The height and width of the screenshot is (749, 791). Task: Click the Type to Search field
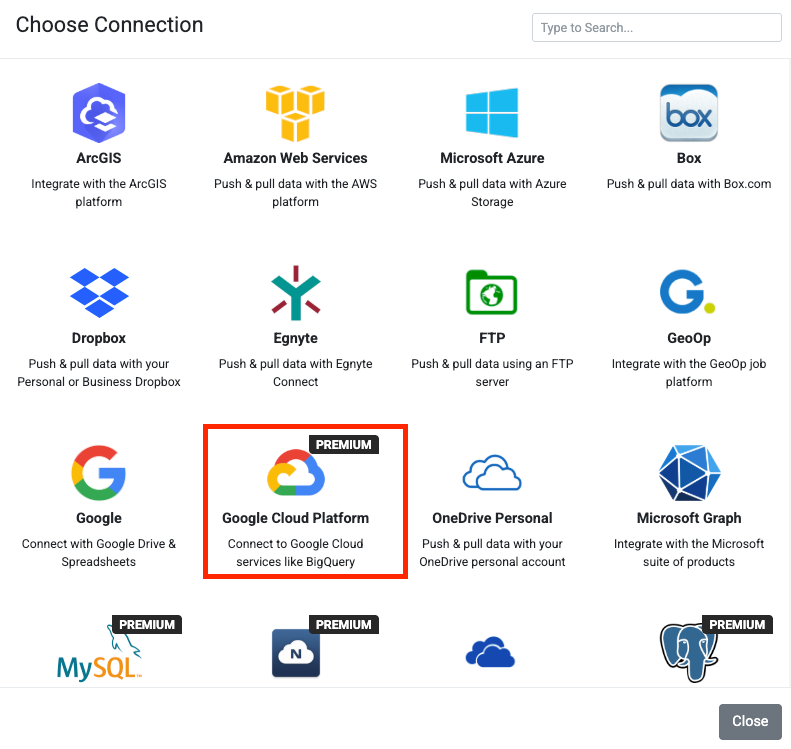656,27
